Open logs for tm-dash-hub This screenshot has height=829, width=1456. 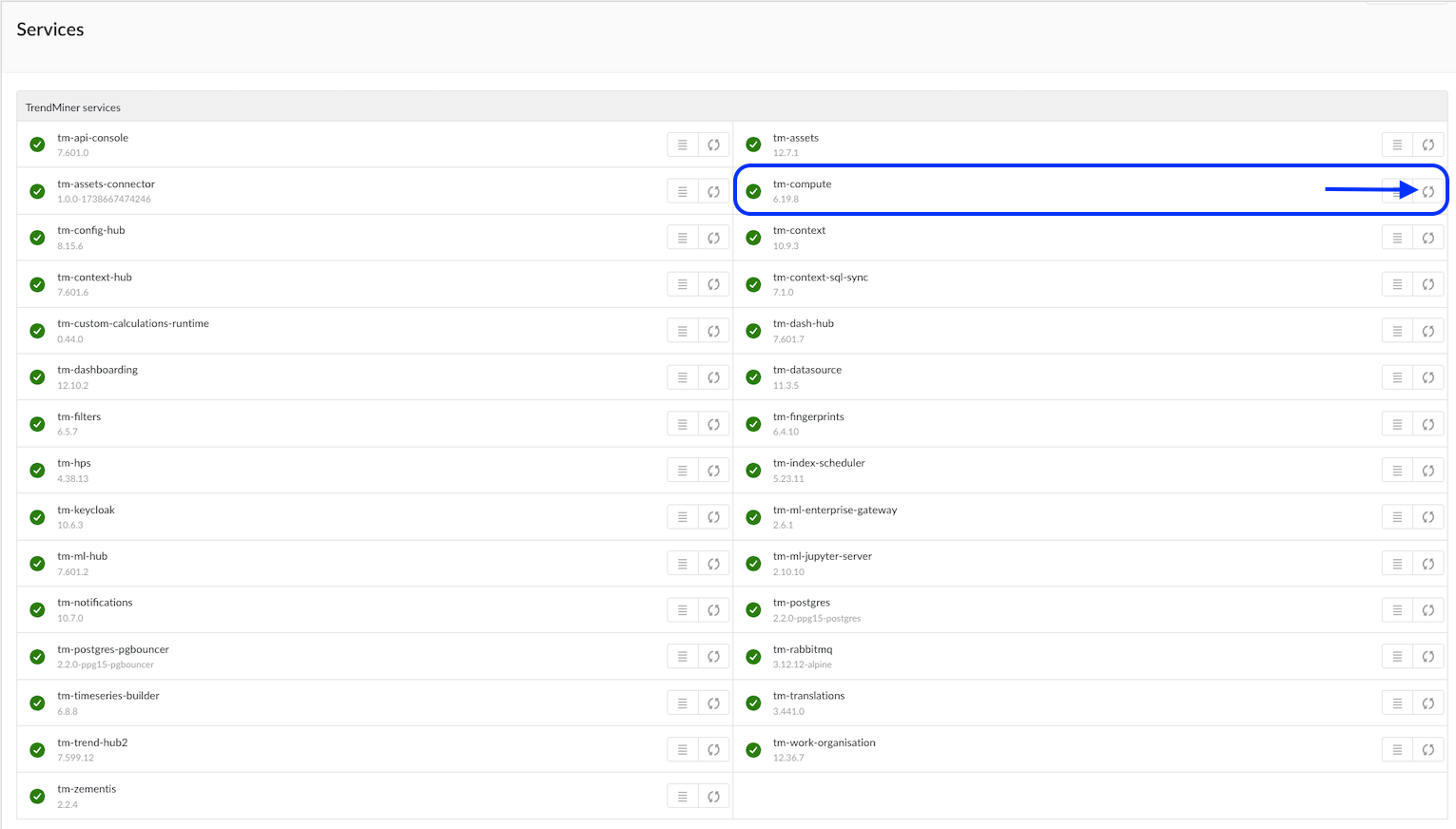(x=1397, y=331)
